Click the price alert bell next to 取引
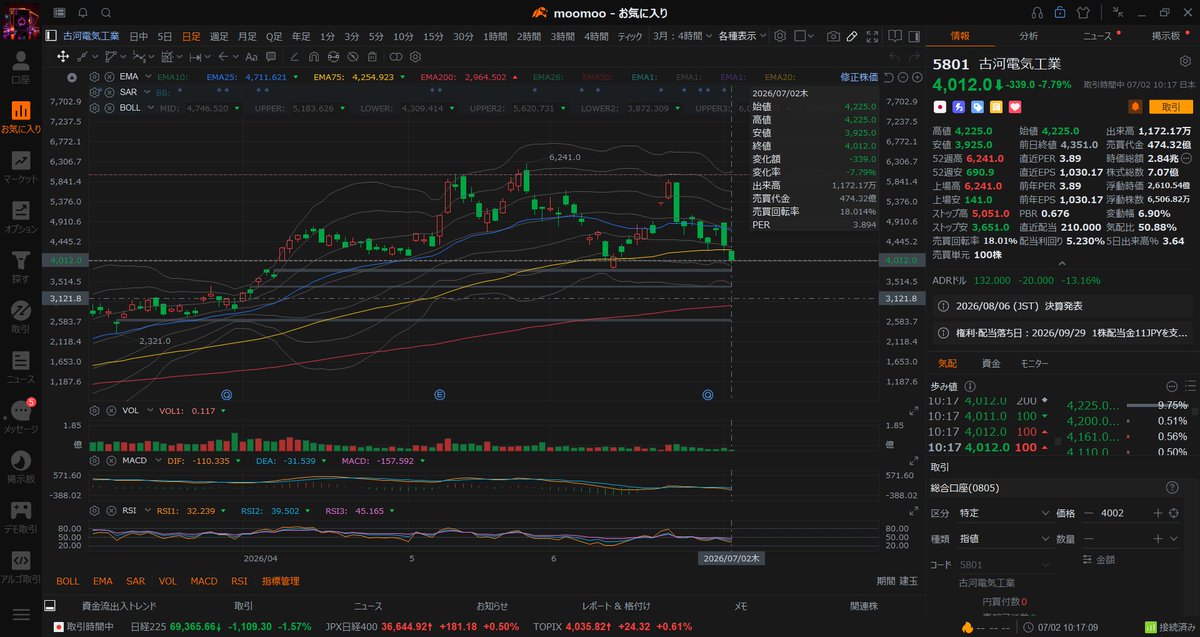Viewport: 1200px width, 637px height. coord(1135,106)
